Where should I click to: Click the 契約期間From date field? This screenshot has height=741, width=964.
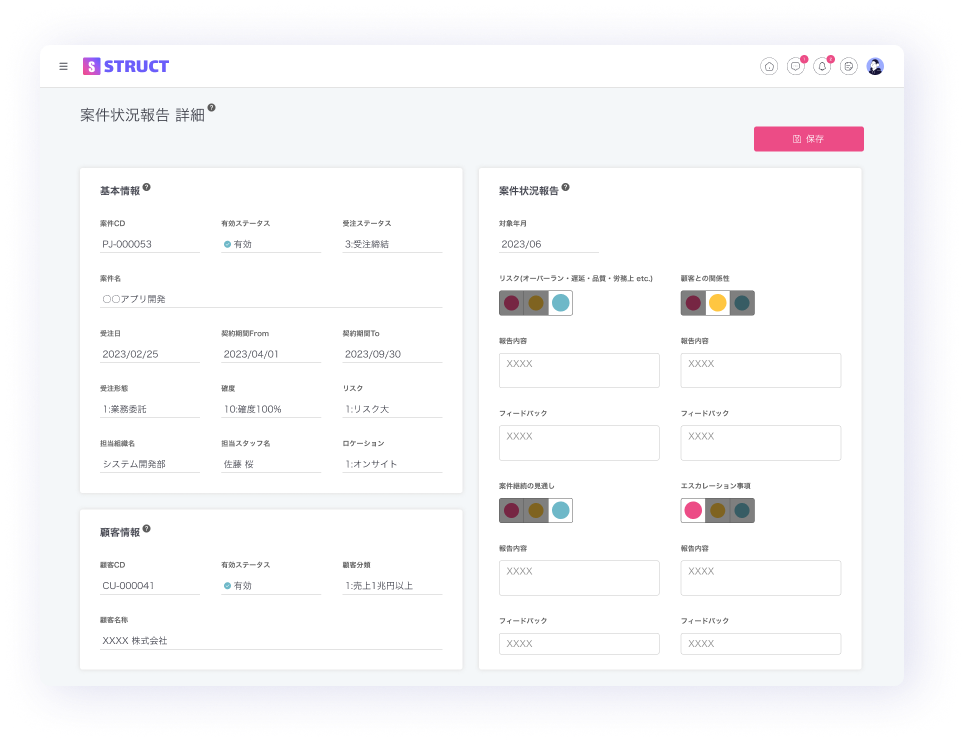click(270, 354)
